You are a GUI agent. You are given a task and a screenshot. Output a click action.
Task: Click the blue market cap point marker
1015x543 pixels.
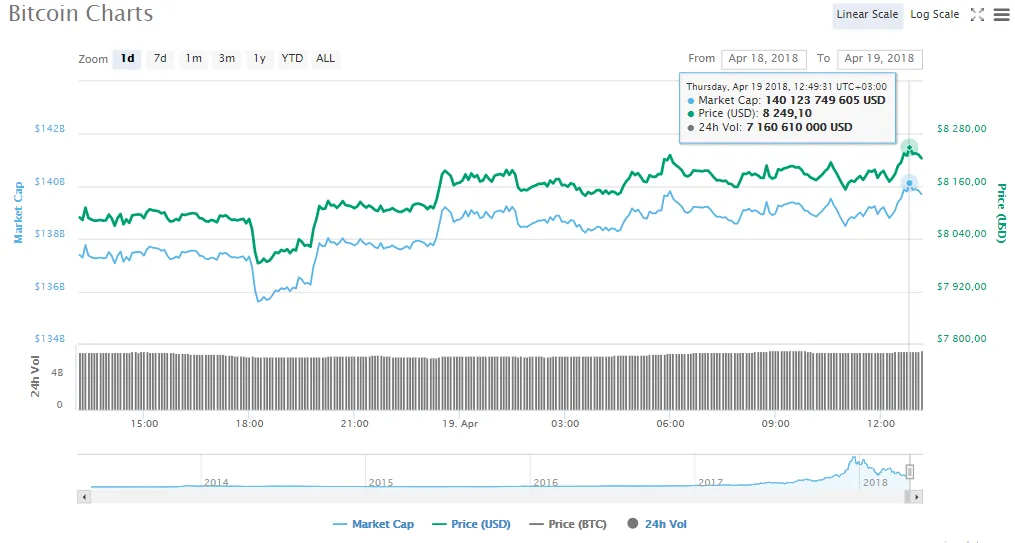(x=909, y=183)
